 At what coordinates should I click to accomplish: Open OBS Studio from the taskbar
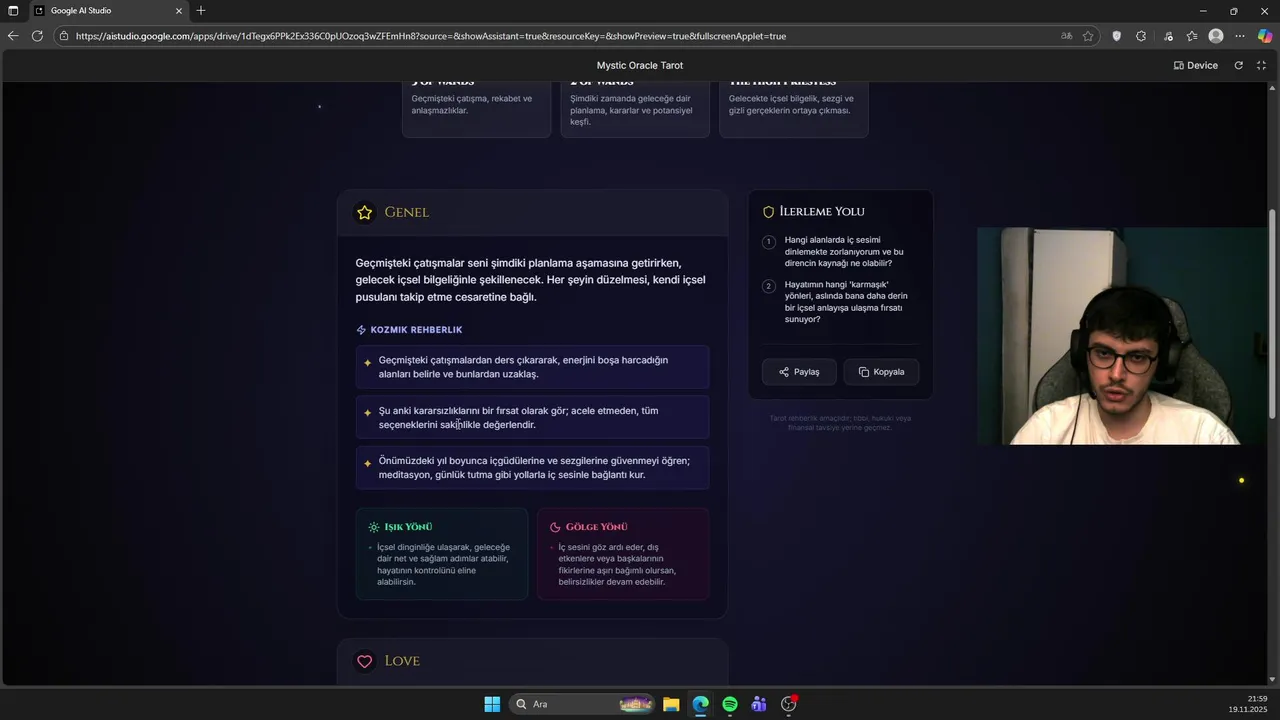tap(789, 704)
